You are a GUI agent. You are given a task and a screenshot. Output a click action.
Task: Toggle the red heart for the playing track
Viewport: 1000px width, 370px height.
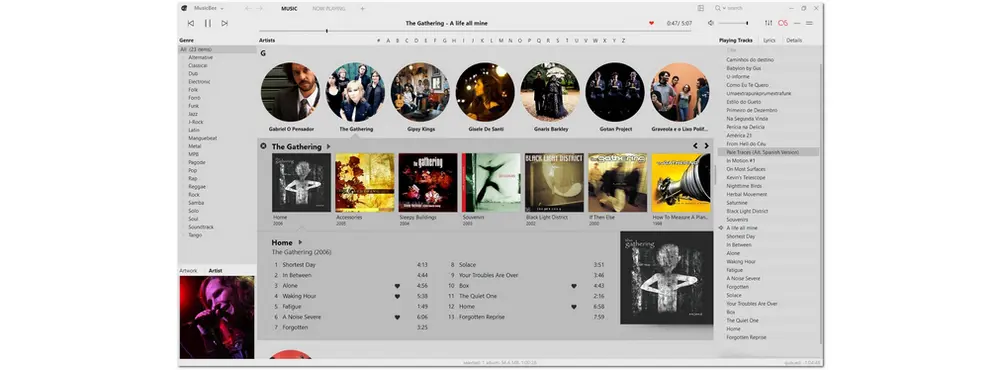651,23
